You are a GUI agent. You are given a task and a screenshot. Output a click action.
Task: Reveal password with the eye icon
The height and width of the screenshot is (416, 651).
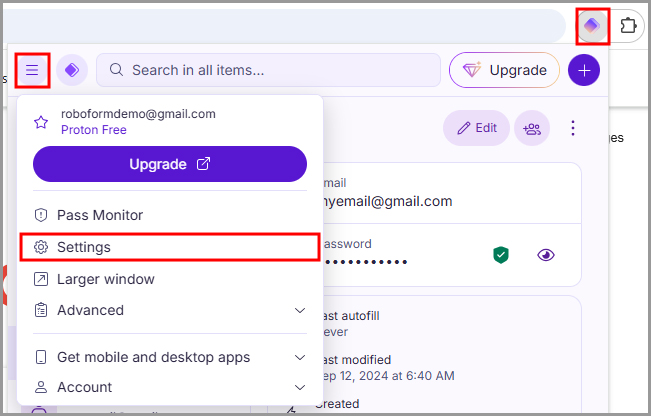pyautogui.click(x=546, y=255)
